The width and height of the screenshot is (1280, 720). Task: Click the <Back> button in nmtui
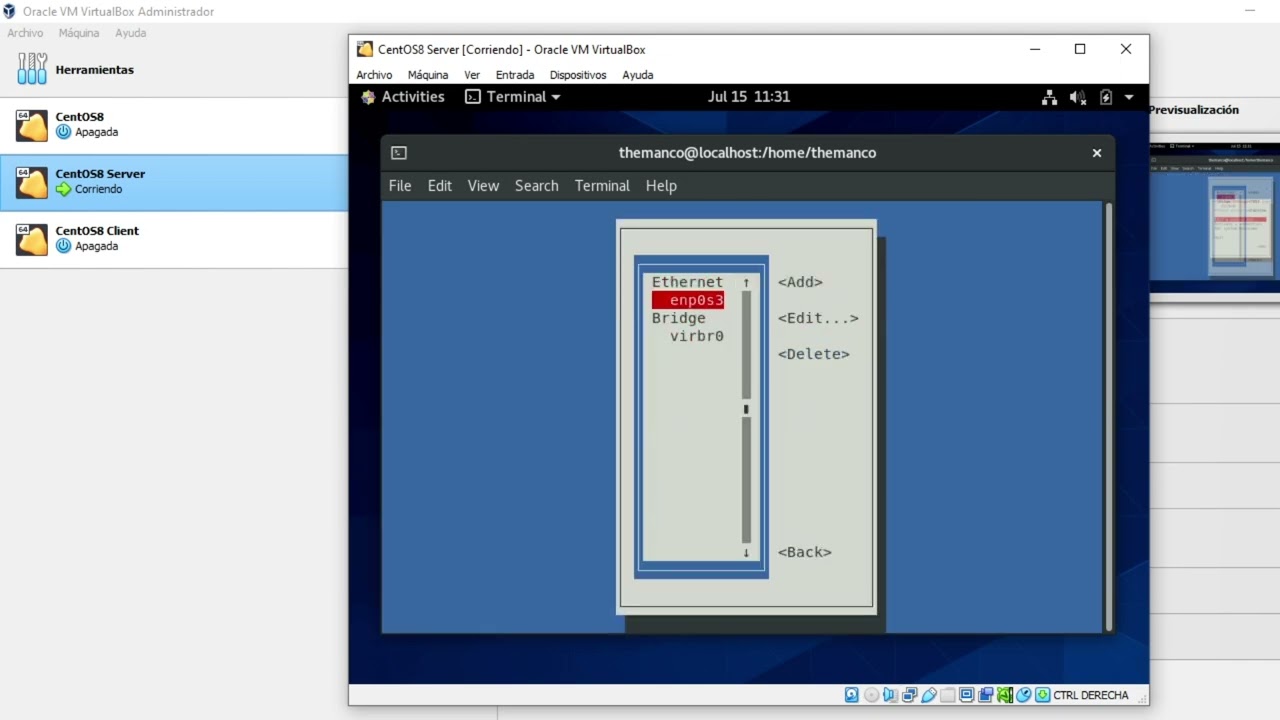point(805,552)
